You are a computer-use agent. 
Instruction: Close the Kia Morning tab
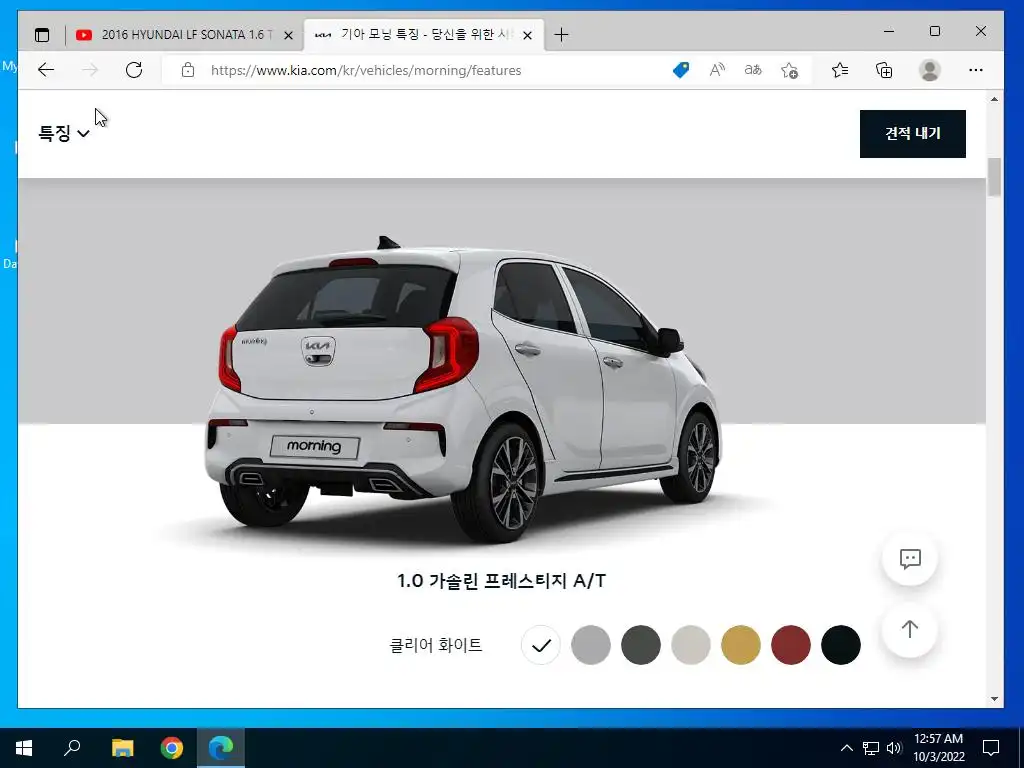[x=528, y=35]
